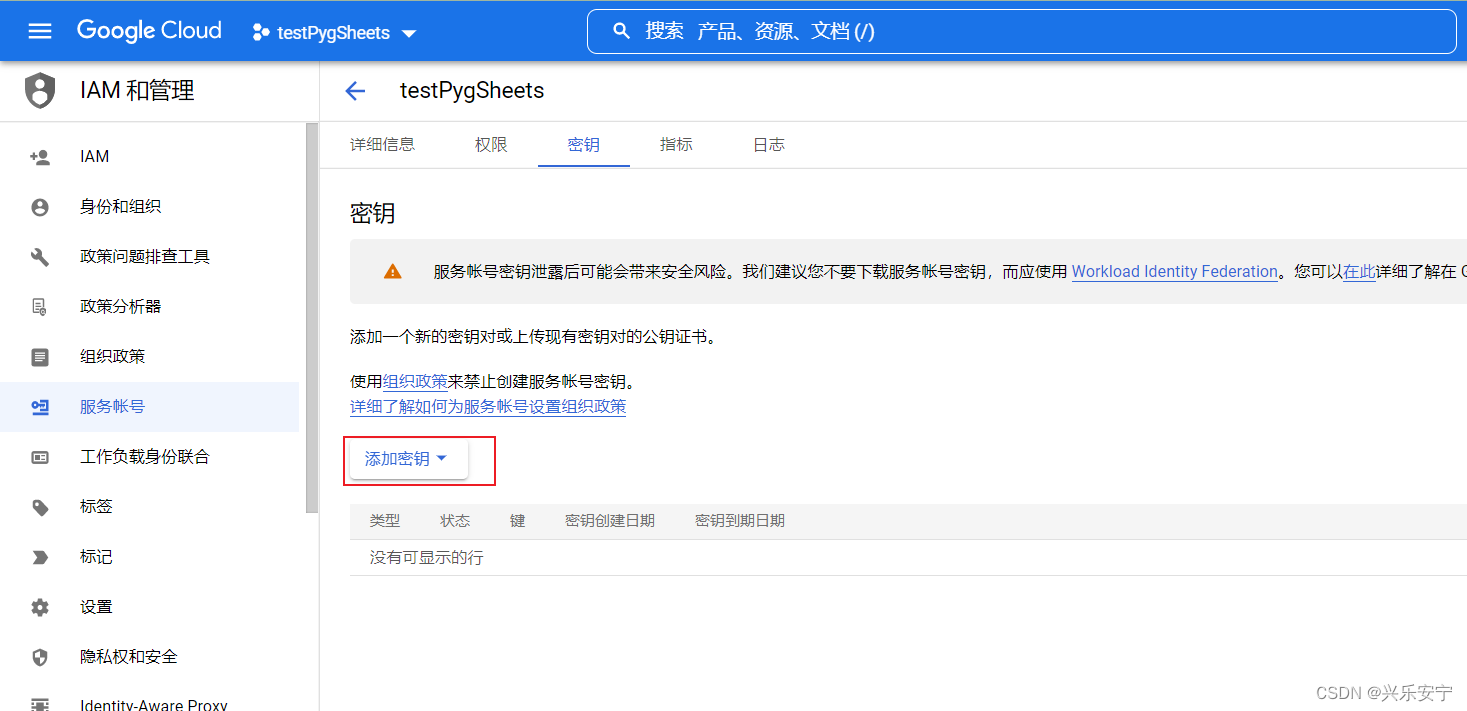Click the 标记 label-arrow icon

40,557
